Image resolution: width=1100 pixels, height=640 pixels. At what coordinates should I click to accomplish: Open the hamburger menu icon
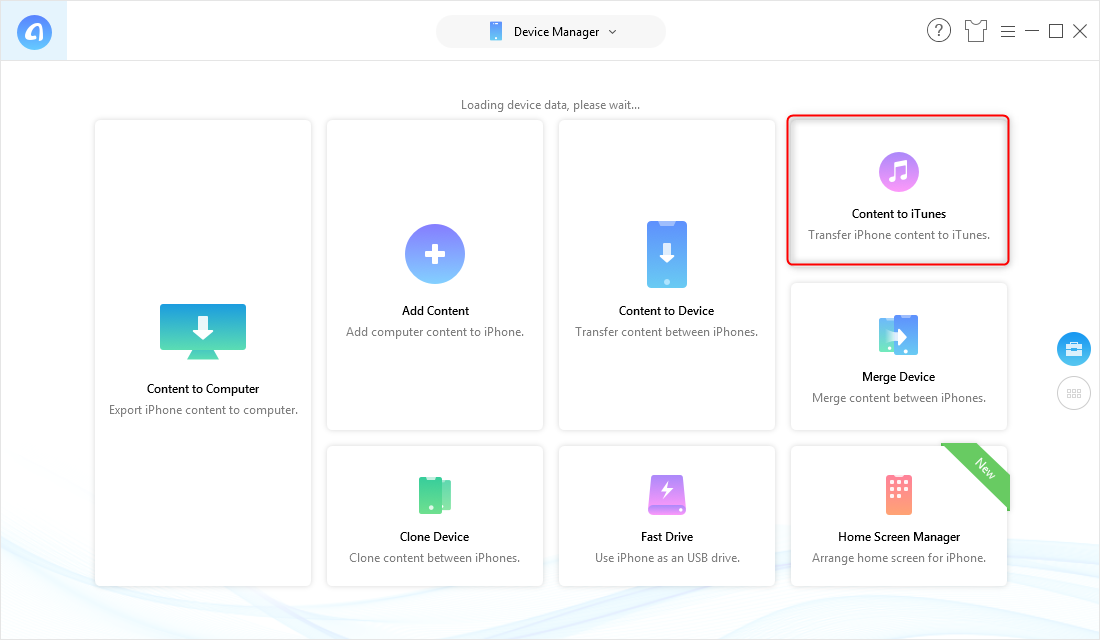(x=1008, y=32)
